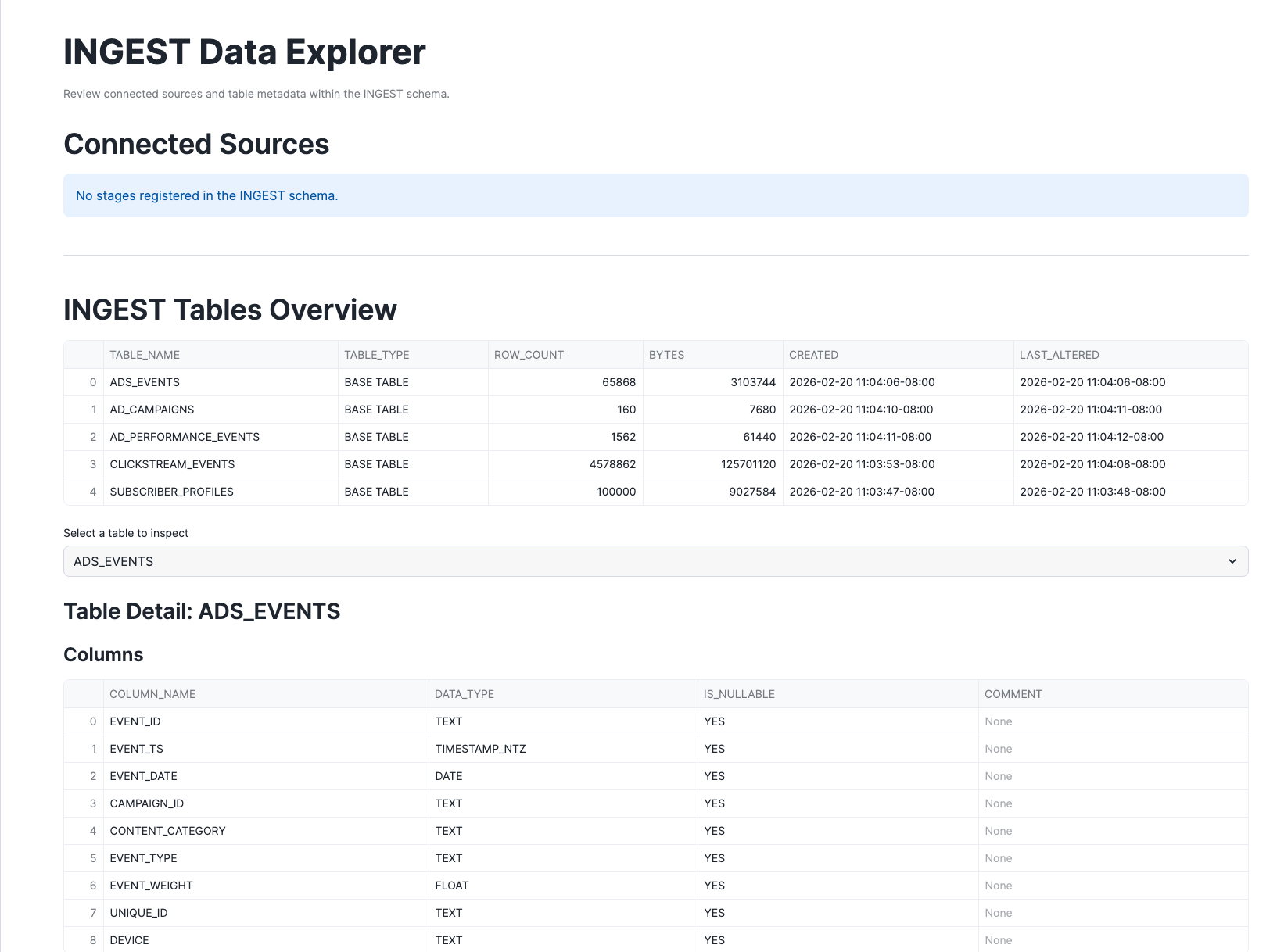
Task: Sort tables by TABLE_NAME header
Action: point(145,354)
